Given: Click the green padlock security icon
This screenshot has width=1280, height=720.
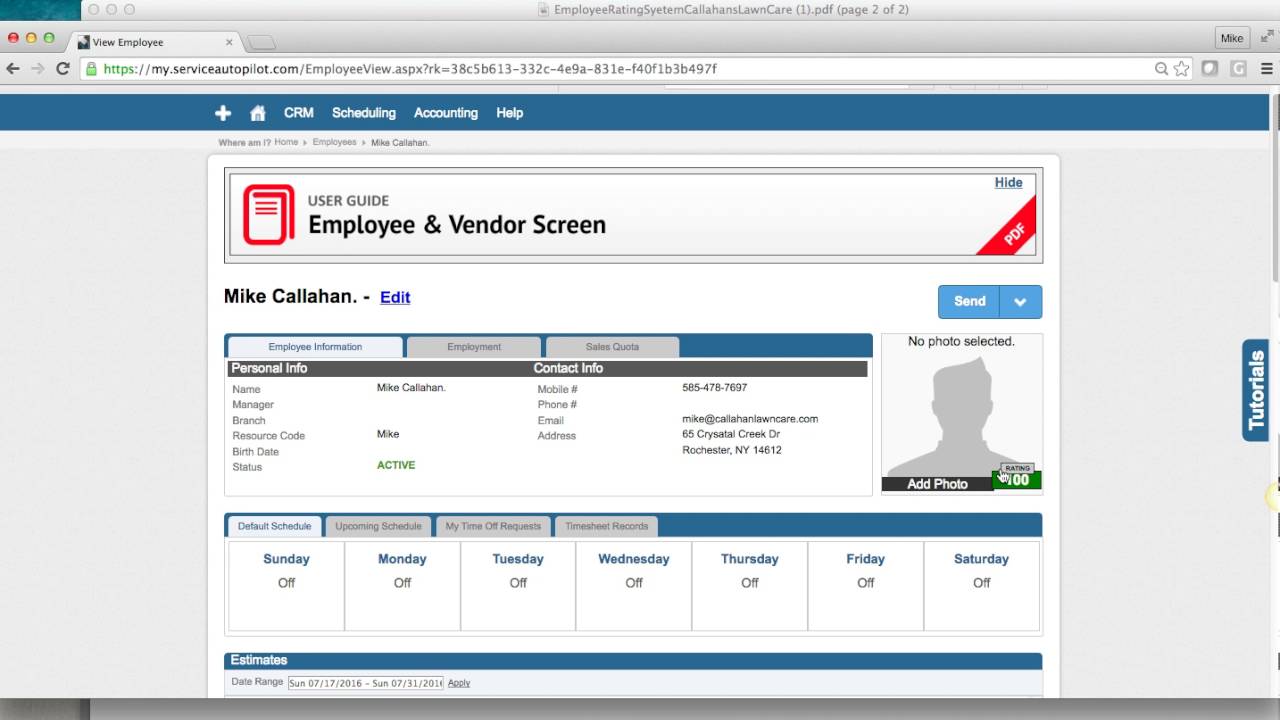Looking at the screenshot, I should (91, 69).
